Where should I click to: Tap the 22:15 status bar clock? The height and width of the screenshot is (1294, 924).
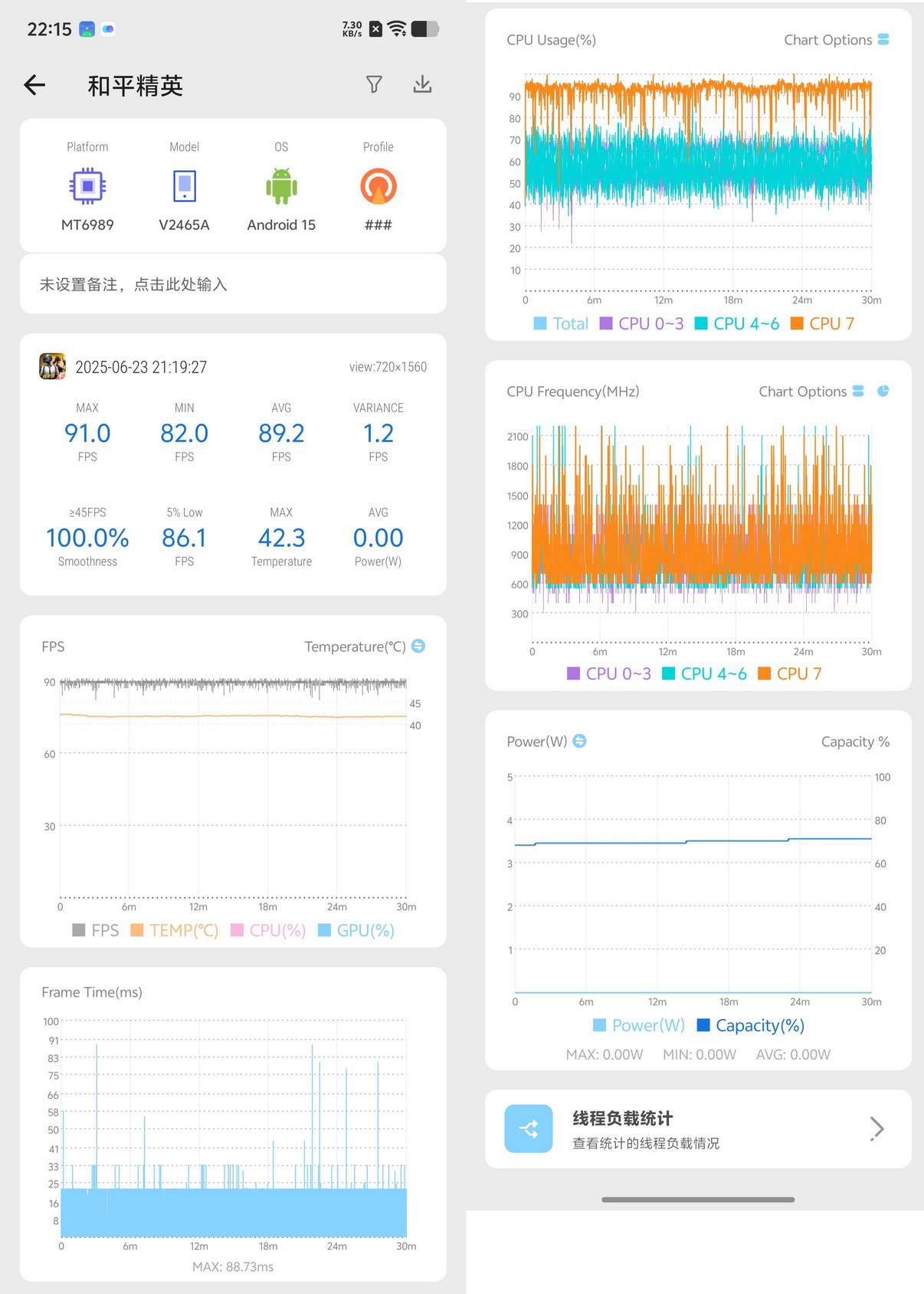pos(49,29)
